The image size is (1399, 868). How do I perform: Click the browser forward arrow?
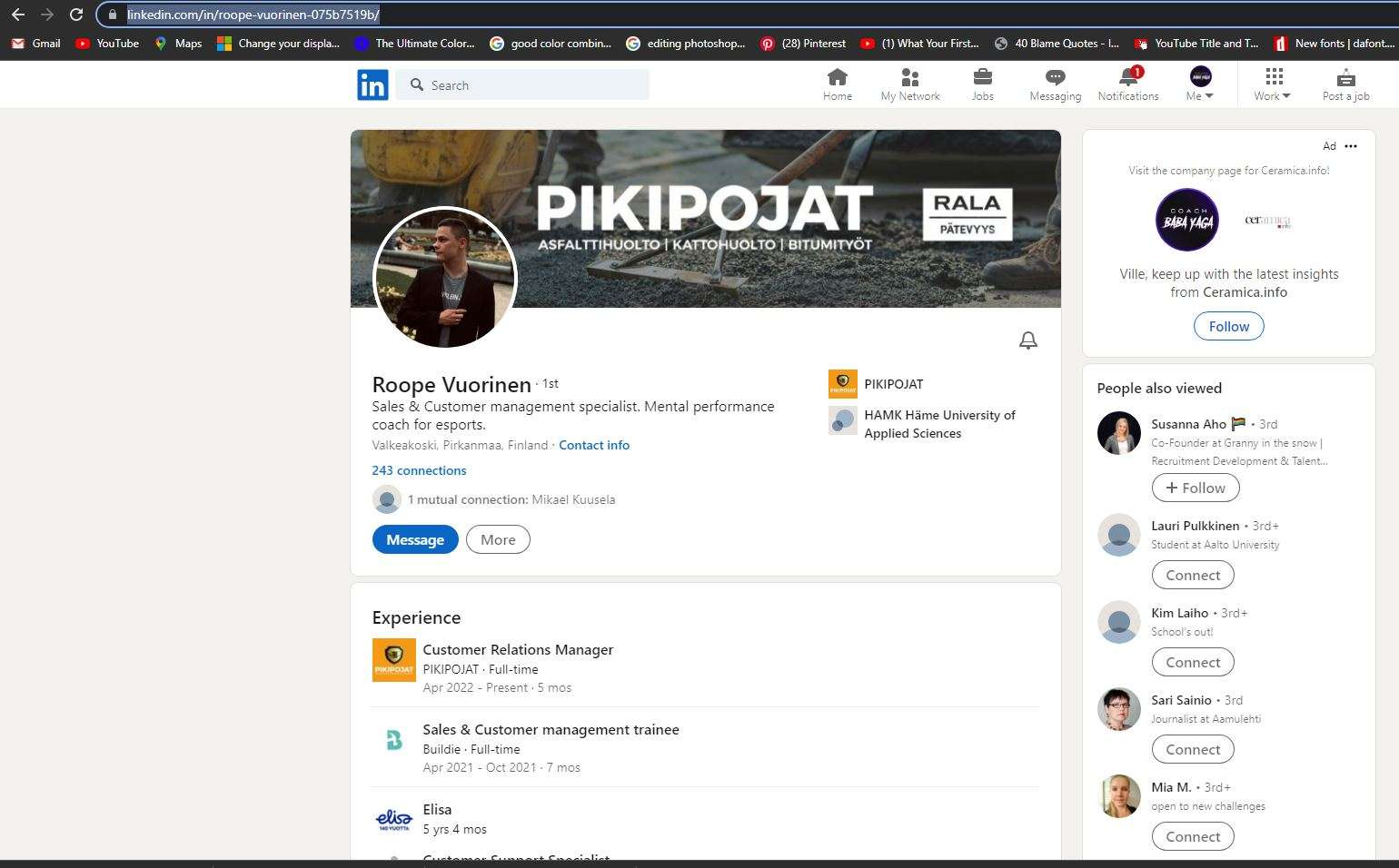tap(47, 15)
